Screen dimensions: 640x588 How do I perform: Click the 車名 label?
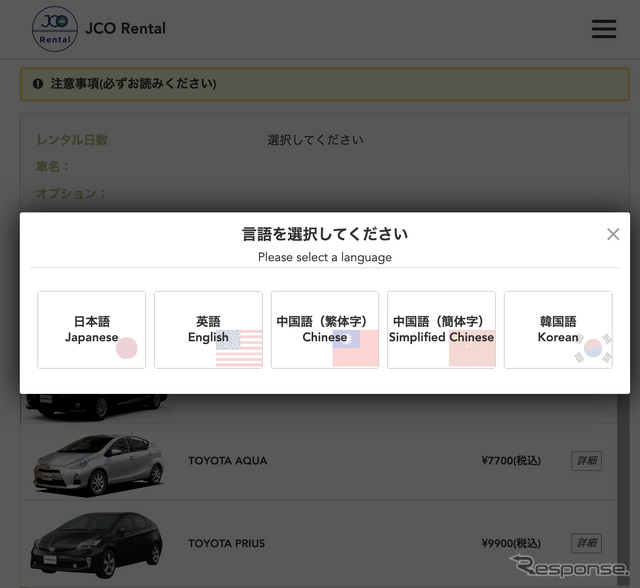point(53,166)
